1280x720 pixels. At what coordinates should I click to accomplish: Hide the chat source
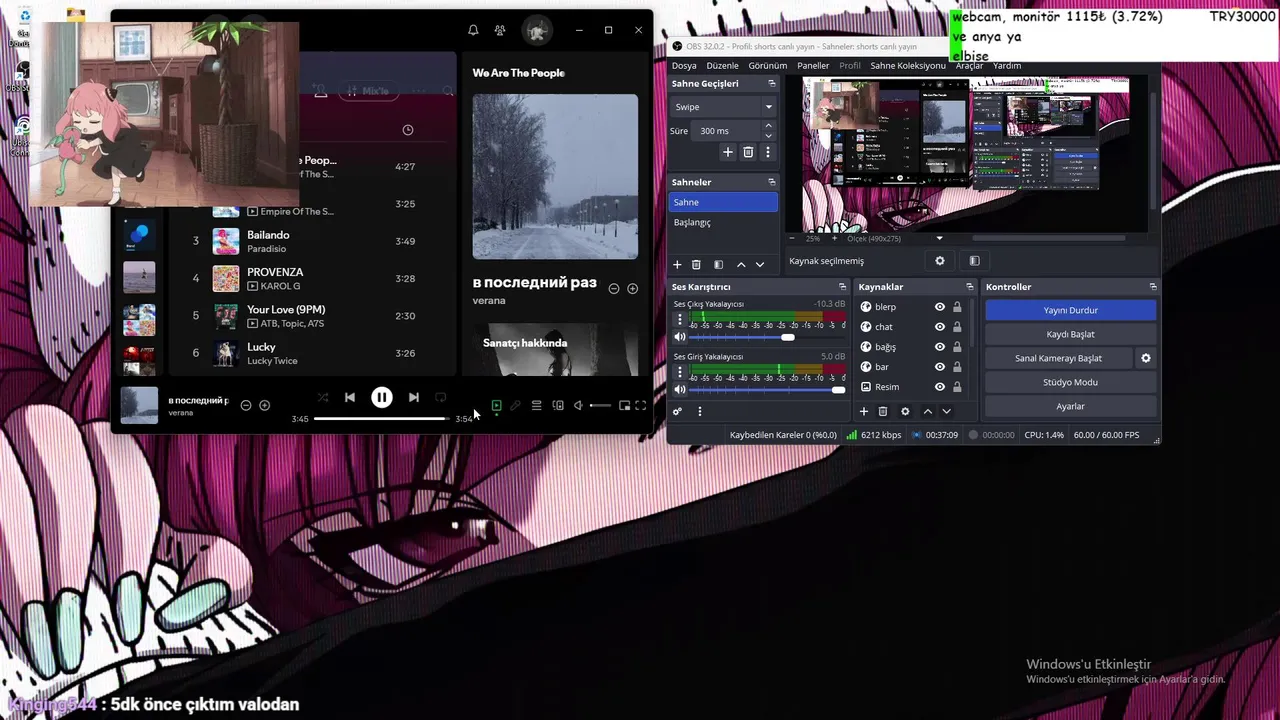coord(940,327)
